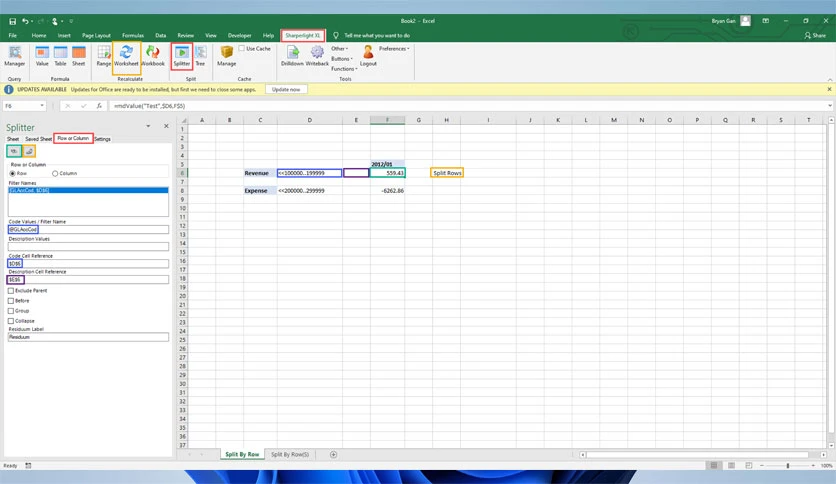
Task: Insert a Table formula
Action: 60,55
